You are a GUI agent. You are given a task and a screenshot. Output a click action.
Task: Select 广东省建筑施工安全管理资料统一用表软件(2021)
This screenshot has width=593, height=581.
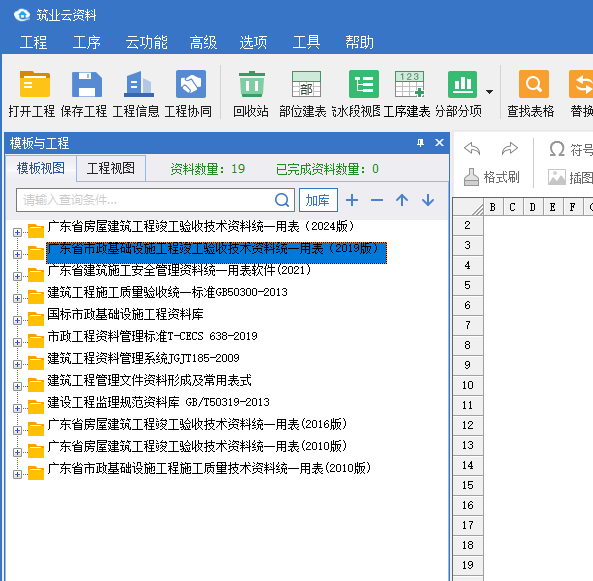[179, 270]
